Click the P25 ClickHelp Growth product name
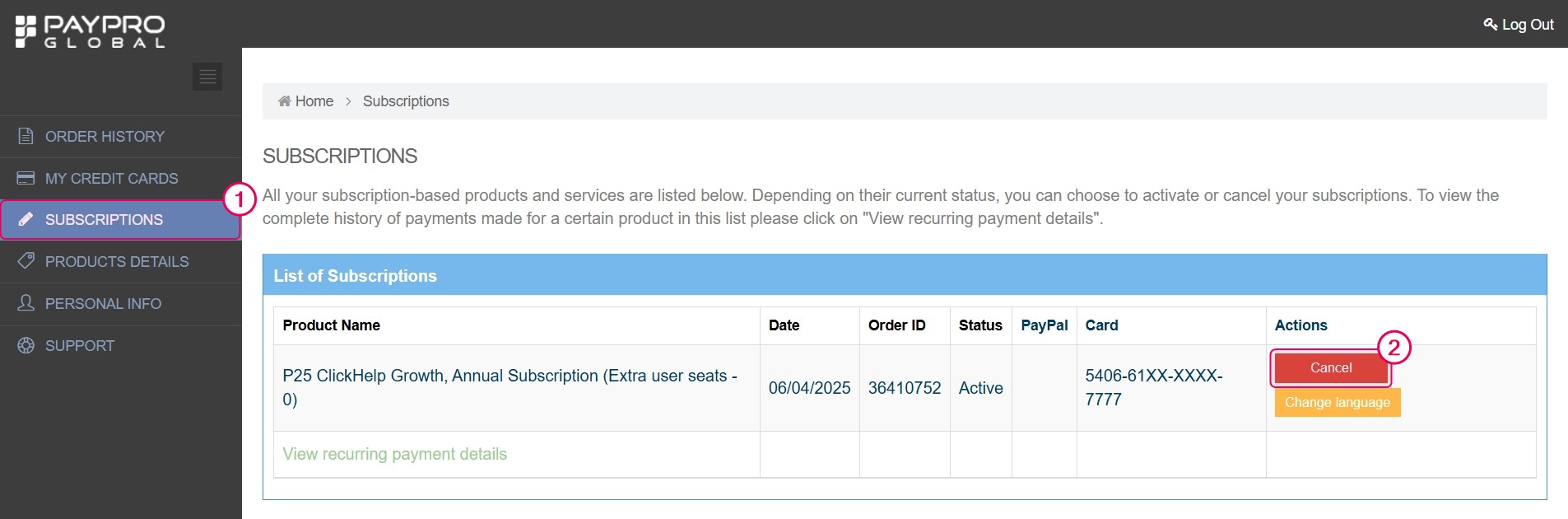This screenshot has height=519, width=1568. [509, 387]
